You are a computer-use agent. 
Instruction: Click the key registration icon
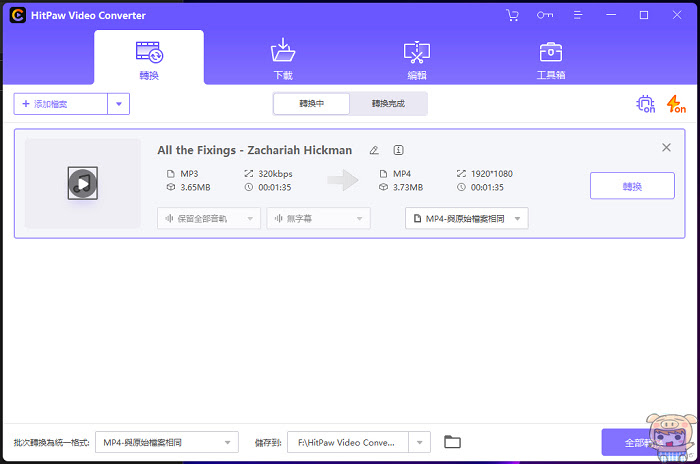point(545,15)
